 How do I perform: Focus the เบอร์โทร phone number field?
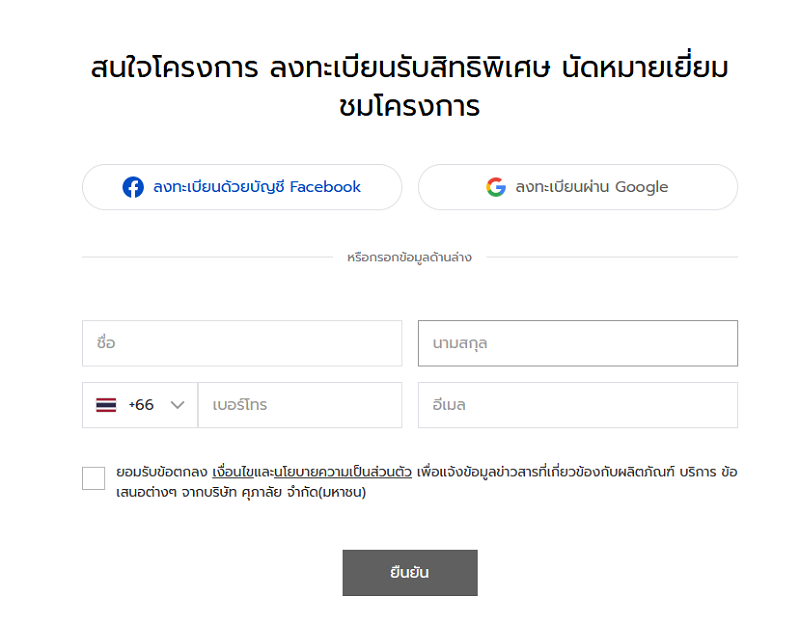point(300,405)
